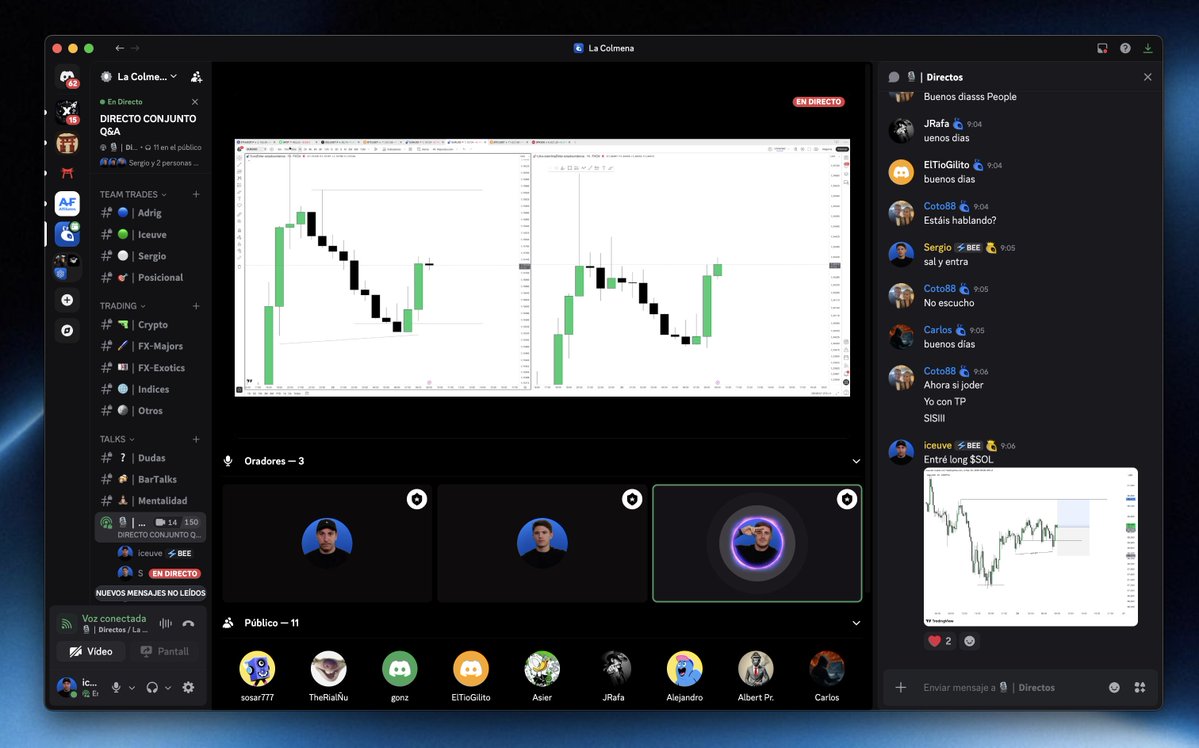Open the Mentalidad channel

click(x=151, y=501)
